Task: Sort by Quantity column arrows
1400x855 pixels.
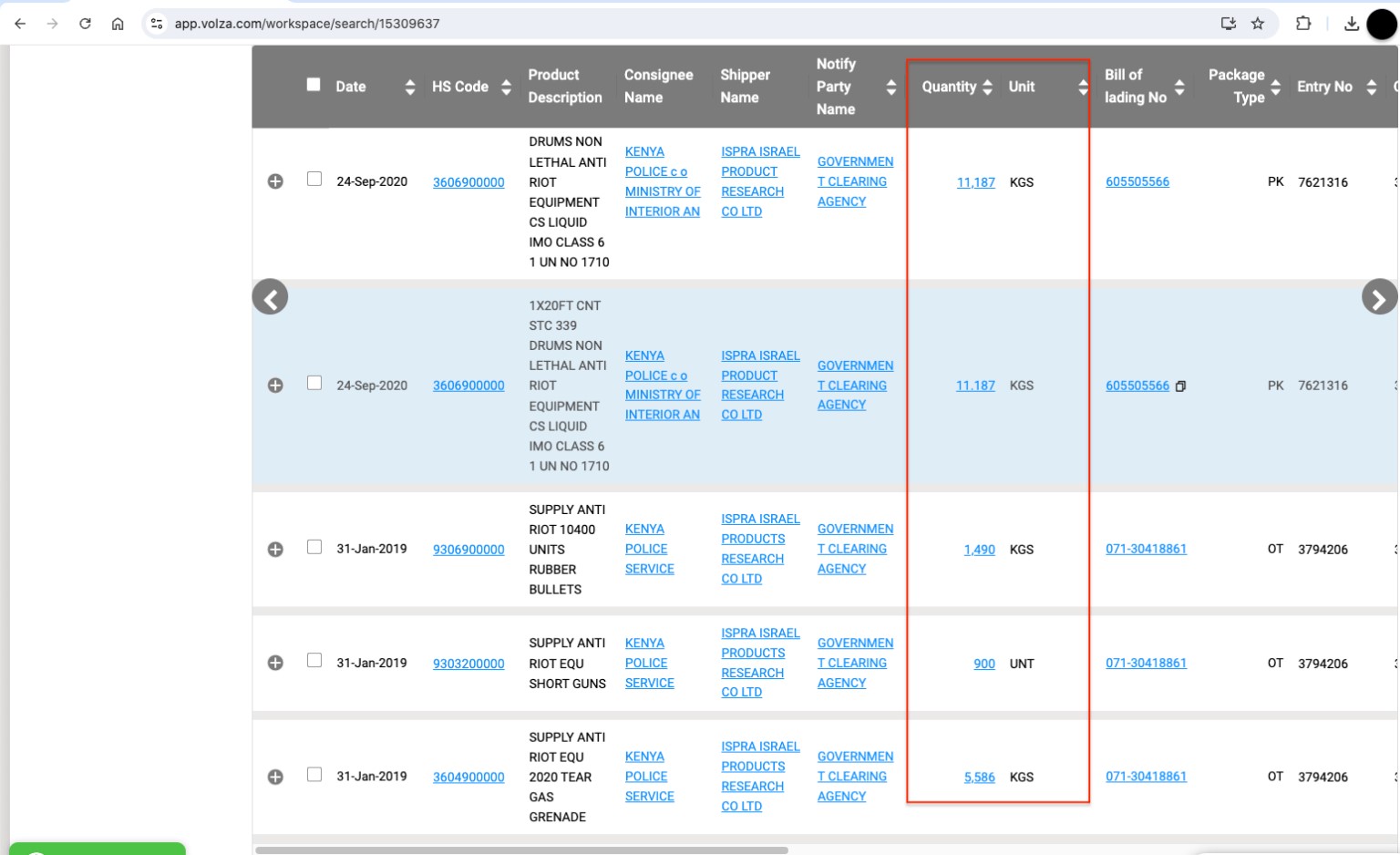Action: (x=987, y=87)
